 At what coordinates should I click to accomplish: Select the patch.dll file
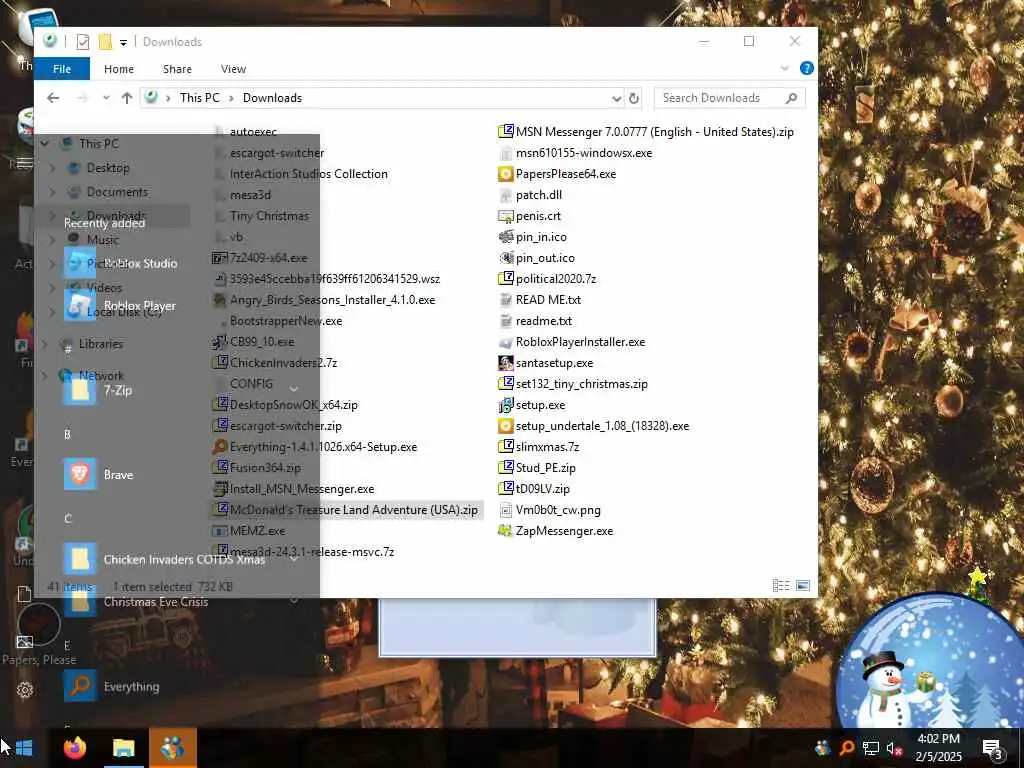[530, 195]
